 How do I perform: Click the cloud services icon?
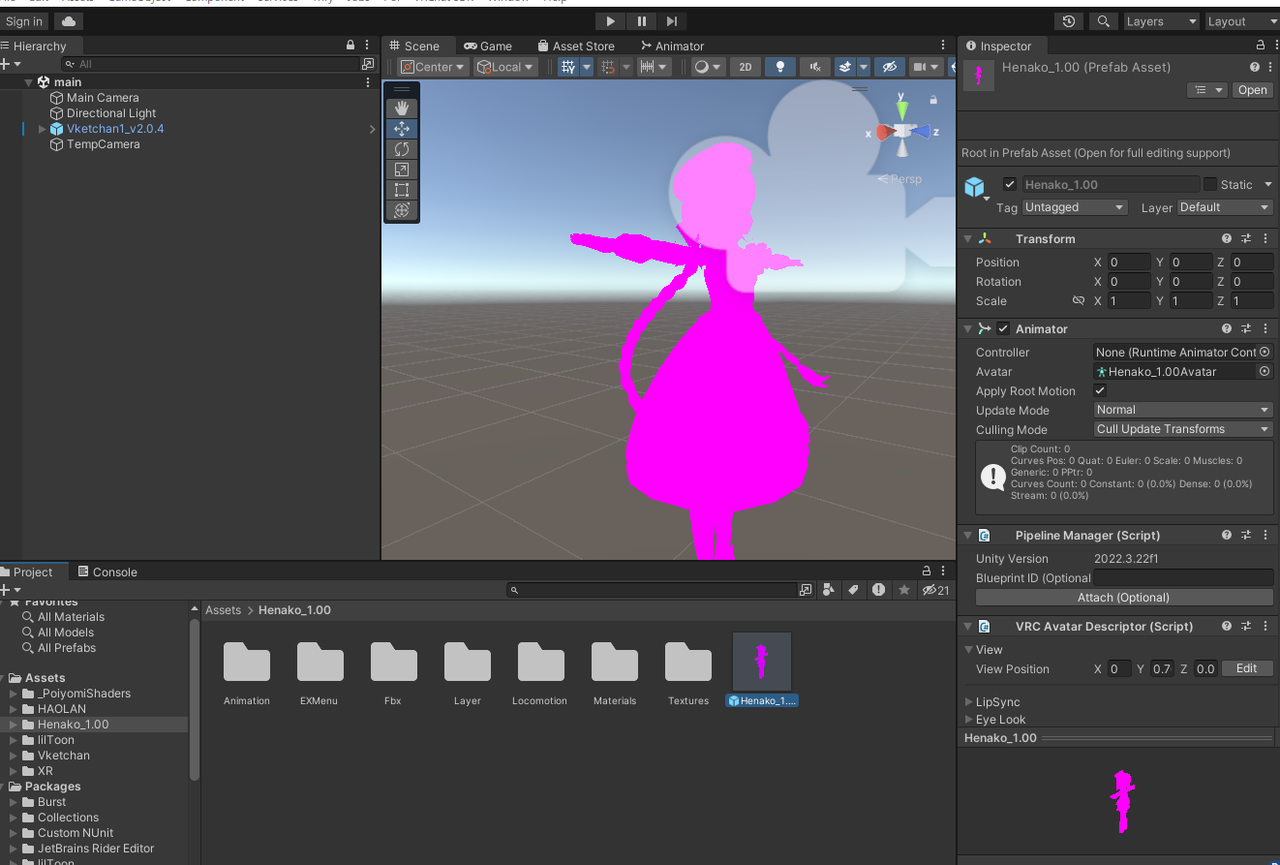[69, 21]
